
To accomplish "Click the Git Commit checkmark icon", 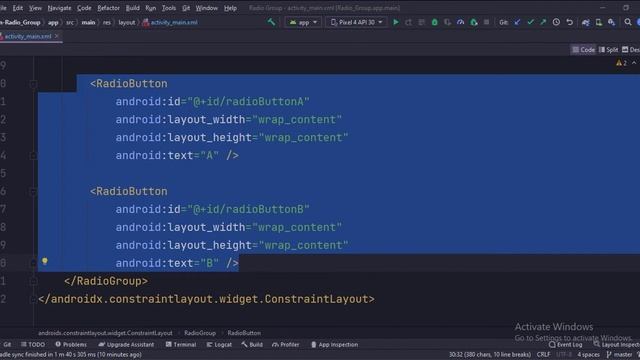I will tap(530, 22).
